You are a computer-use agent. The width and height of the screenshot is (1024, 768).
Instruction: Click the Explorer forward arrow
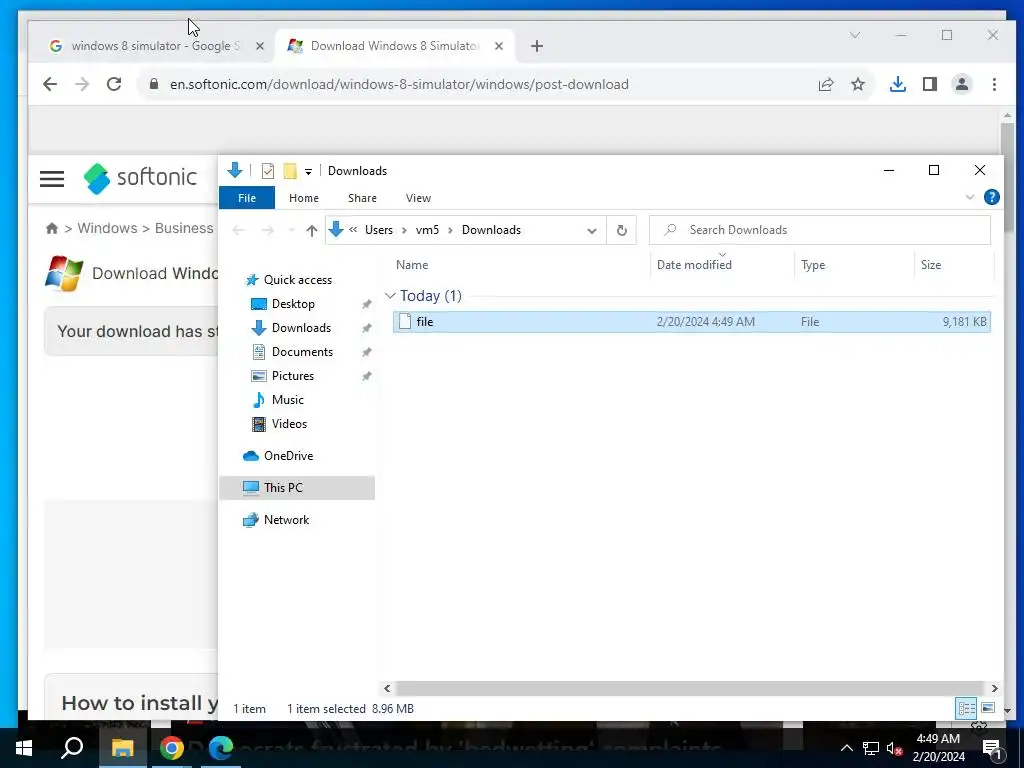tap(268, 230)
